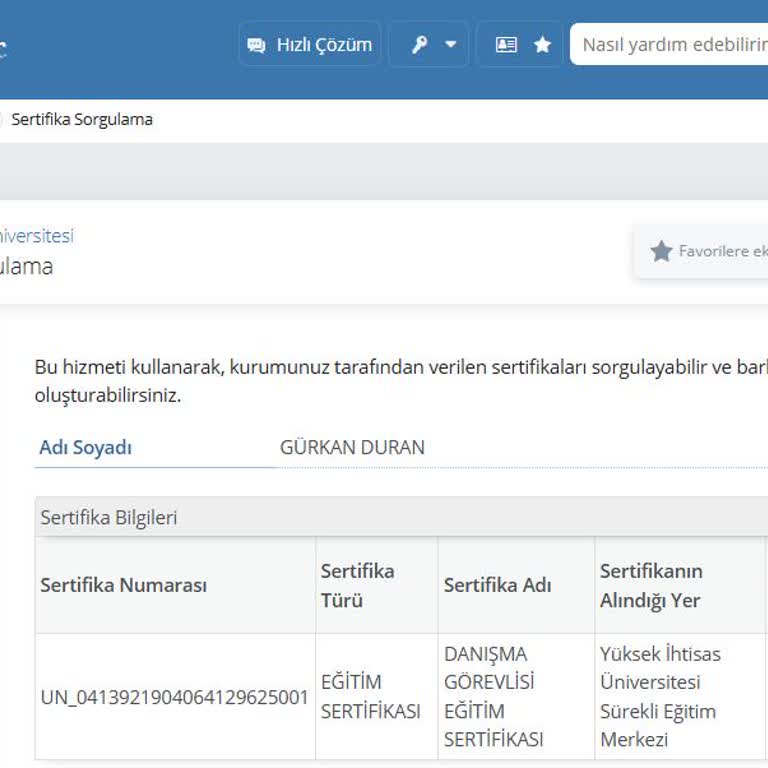Expand the dropdown arrow next to the key icon
Screen dimensions: 768x768
coord(451,45)
